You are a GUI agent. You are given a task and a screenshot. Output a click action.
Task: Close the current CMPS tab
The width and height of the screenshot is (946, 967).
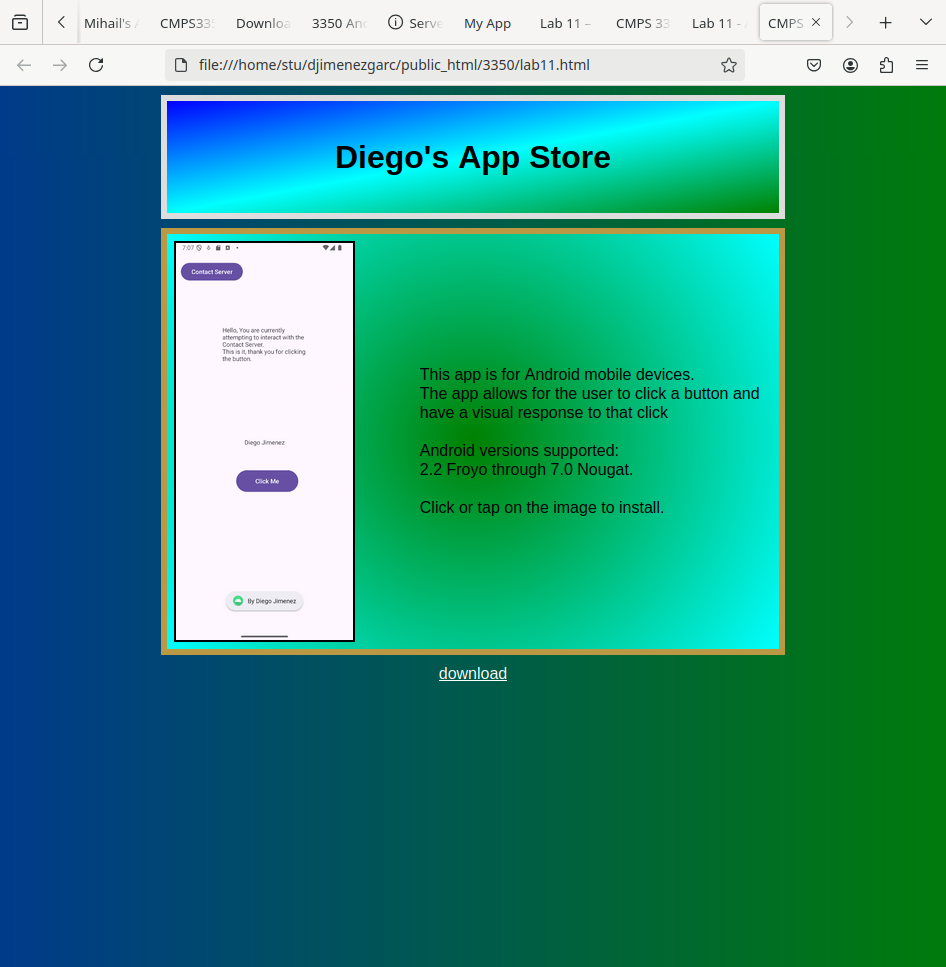[816, 22]
